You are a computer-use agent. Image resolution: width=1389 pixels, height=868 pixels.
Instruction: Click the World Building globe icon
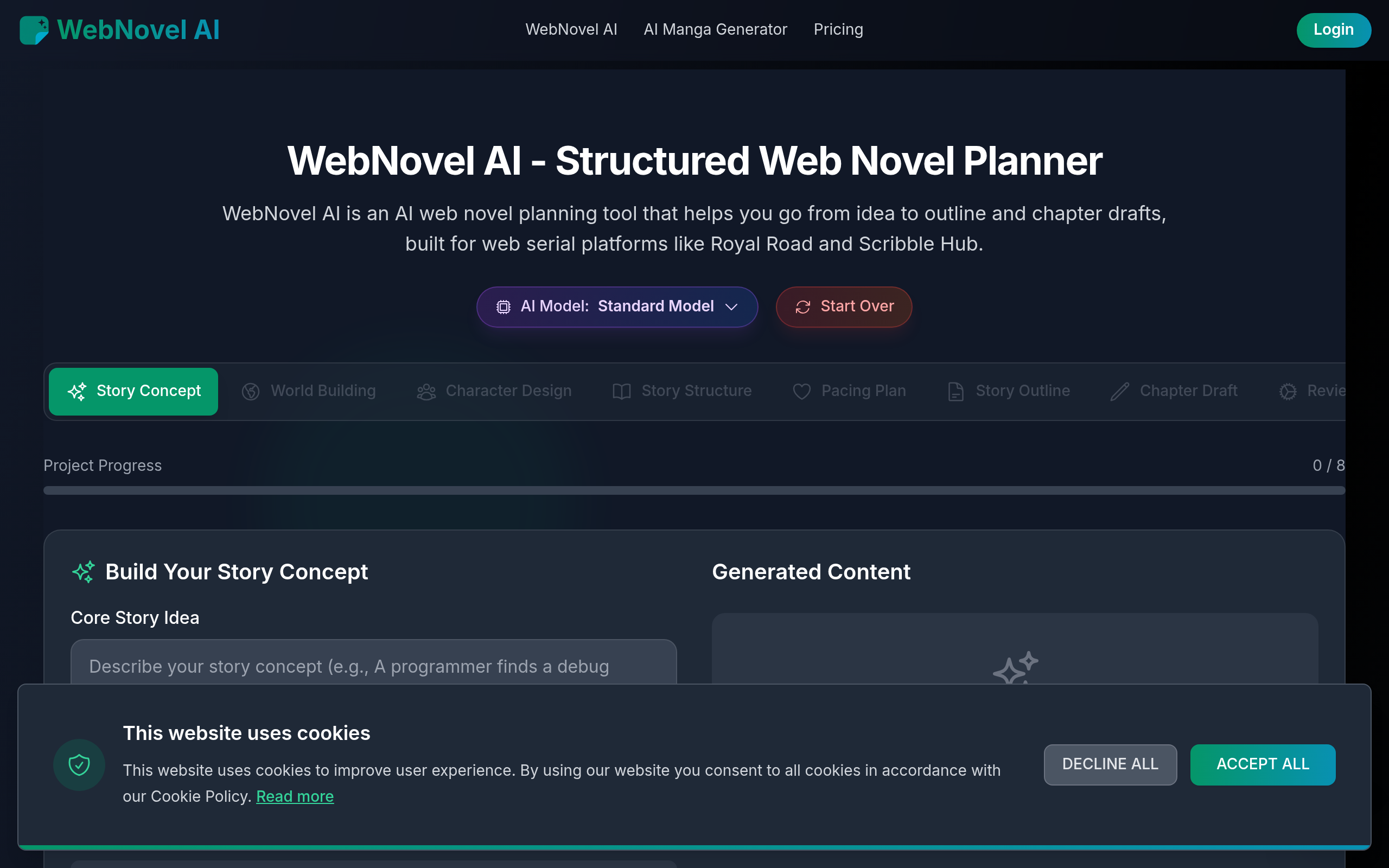tap(250, 391)
